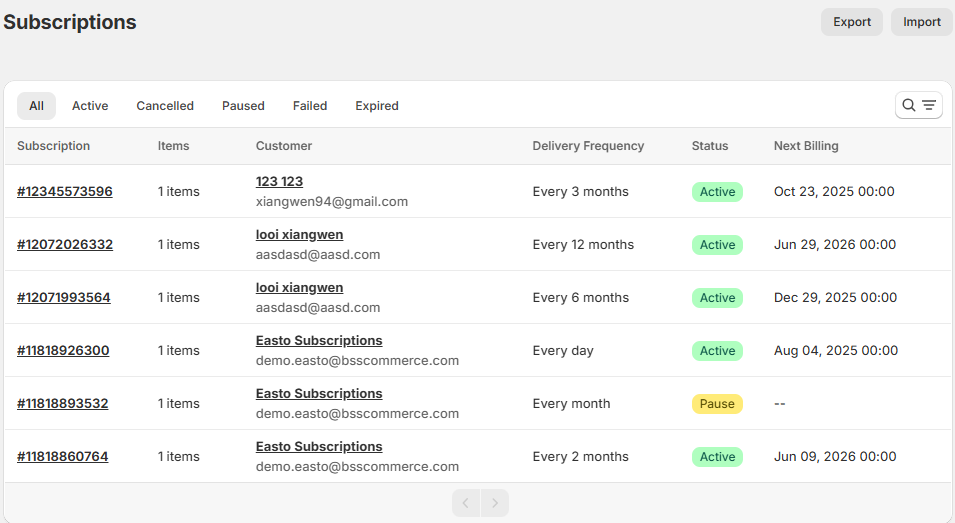Switch to the Active tab
Image resolution: width=955 pixels, height=523 pixels.
(x=90, y=106)
